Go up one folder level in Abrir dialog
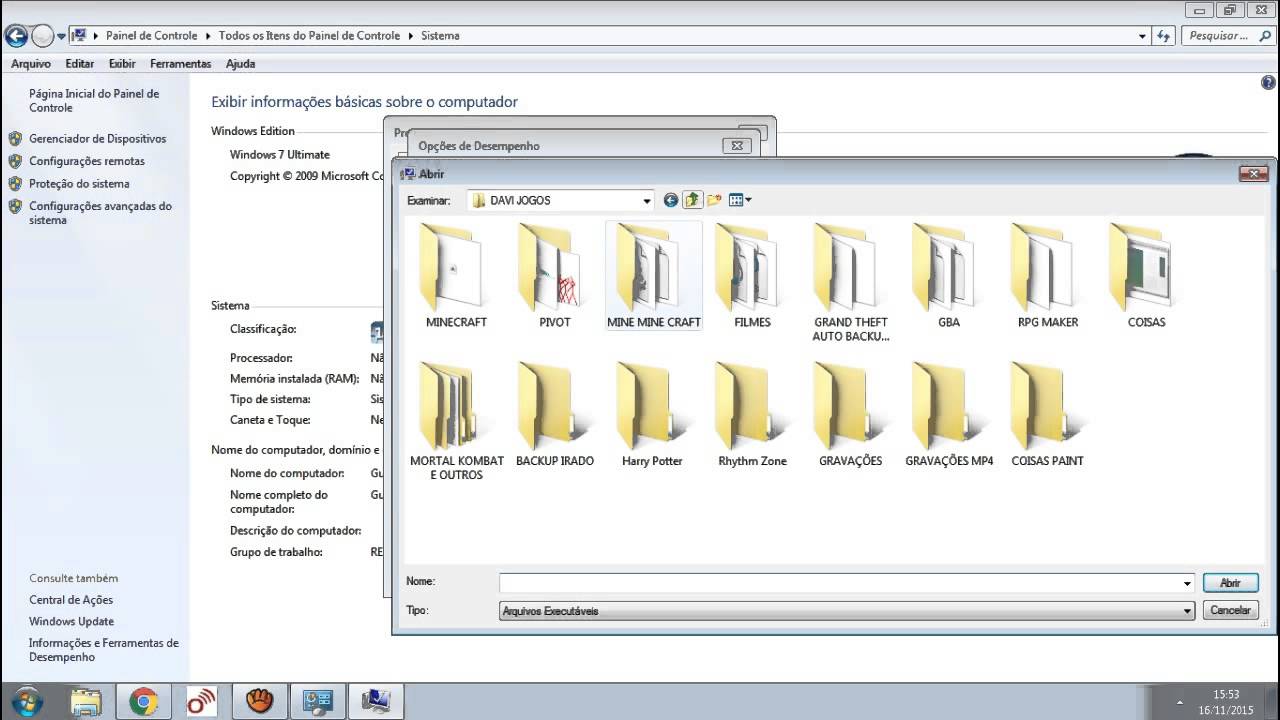 pyautogui.click(x=693, y=200)
